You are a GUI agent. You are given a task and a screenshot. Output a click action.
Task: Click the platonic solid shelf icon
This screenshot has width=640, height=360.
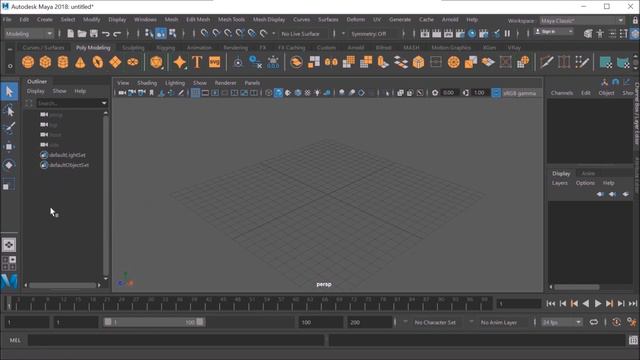point(156,62)
